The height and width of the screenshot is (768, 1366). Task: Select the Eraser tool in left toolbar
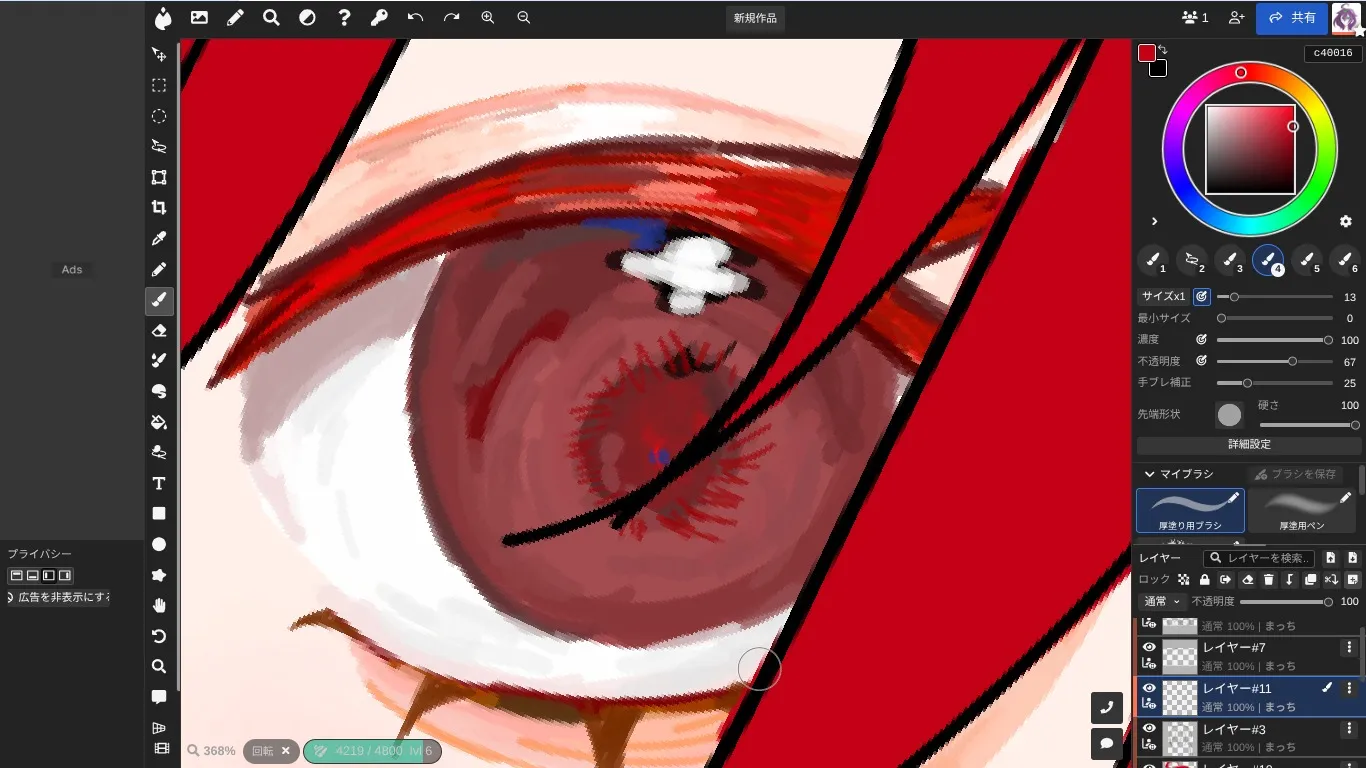tap(159, 331)
